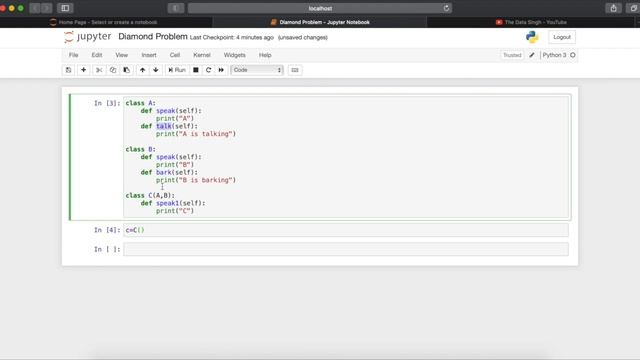Click the Last Checkpoint status text
This screenshot has height=360, width=640.
[231, 38]
